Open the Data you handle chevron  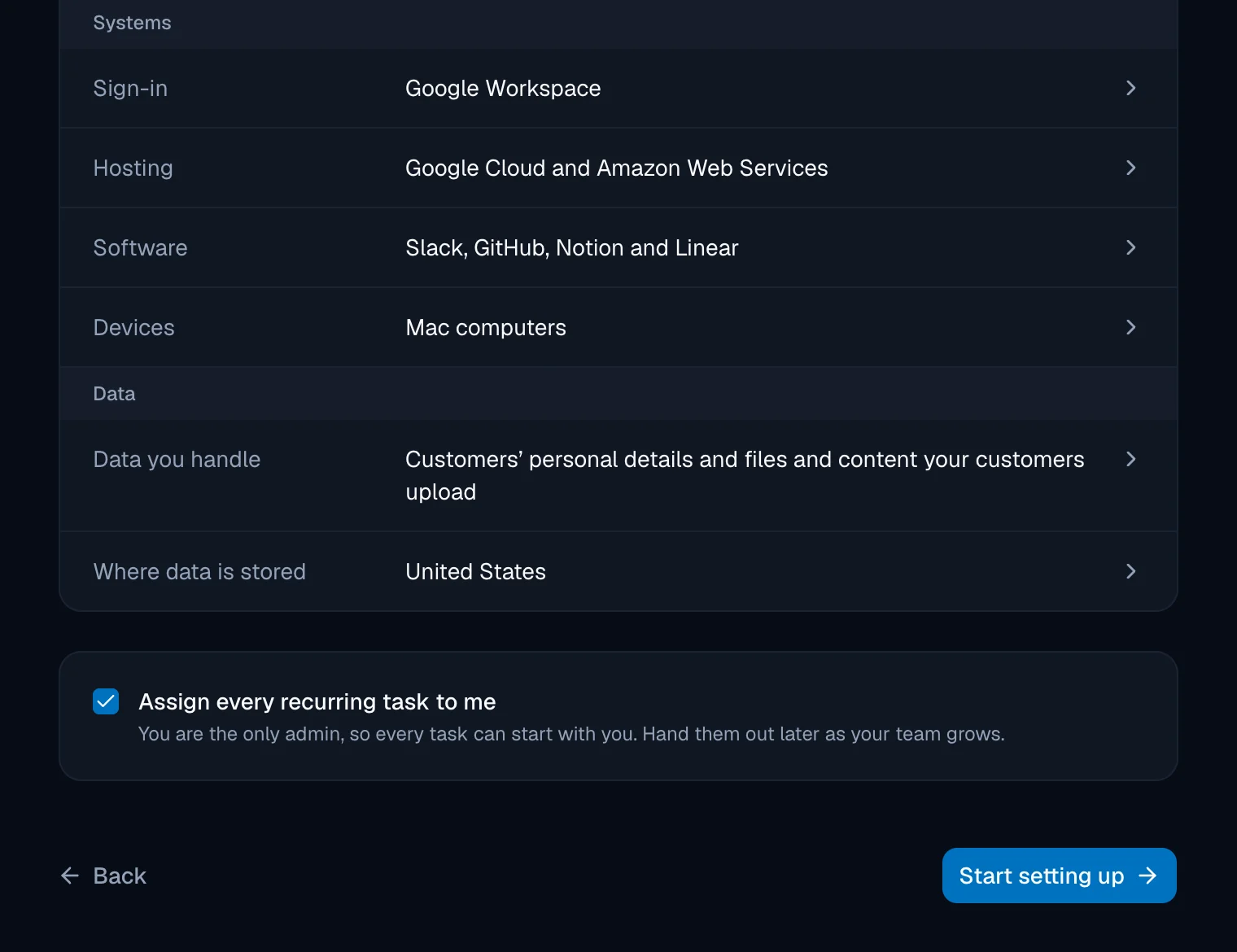tap(1130, 459)
